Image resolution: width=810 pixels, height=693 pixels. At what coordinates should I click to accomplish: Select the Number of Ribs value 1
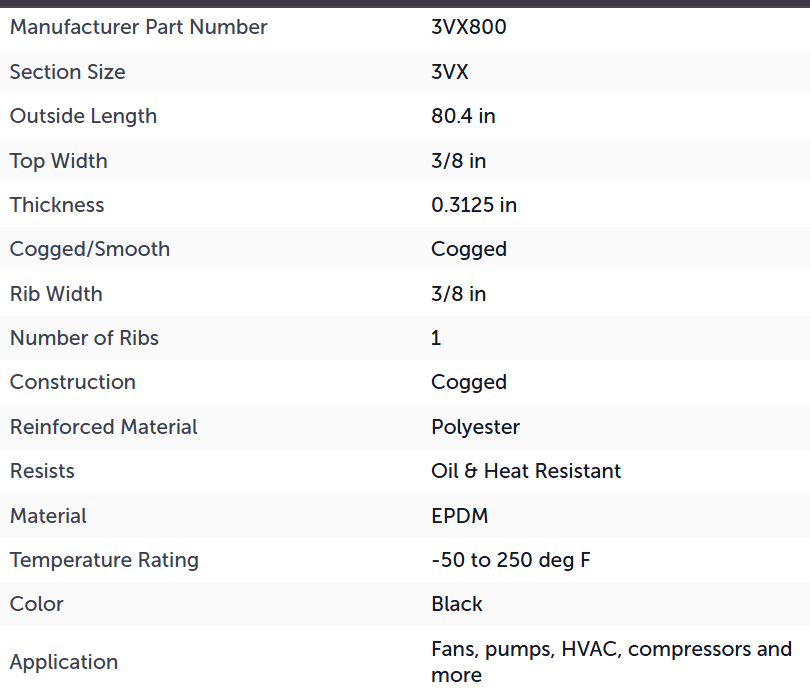436,338
